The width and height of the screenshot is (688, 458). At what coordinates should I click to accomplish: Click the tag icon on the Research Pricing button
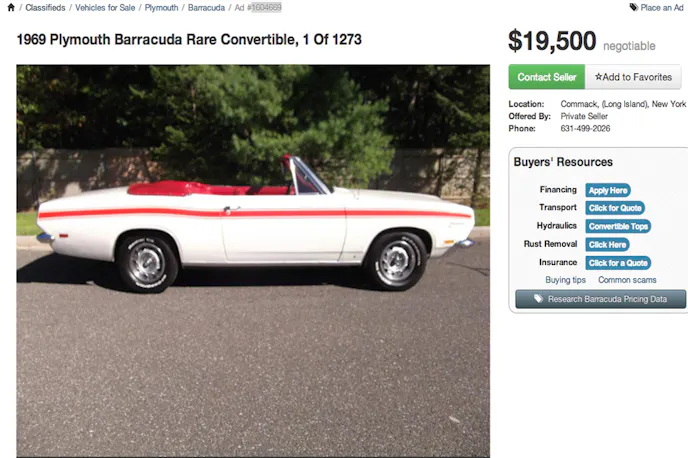point(537,299)
